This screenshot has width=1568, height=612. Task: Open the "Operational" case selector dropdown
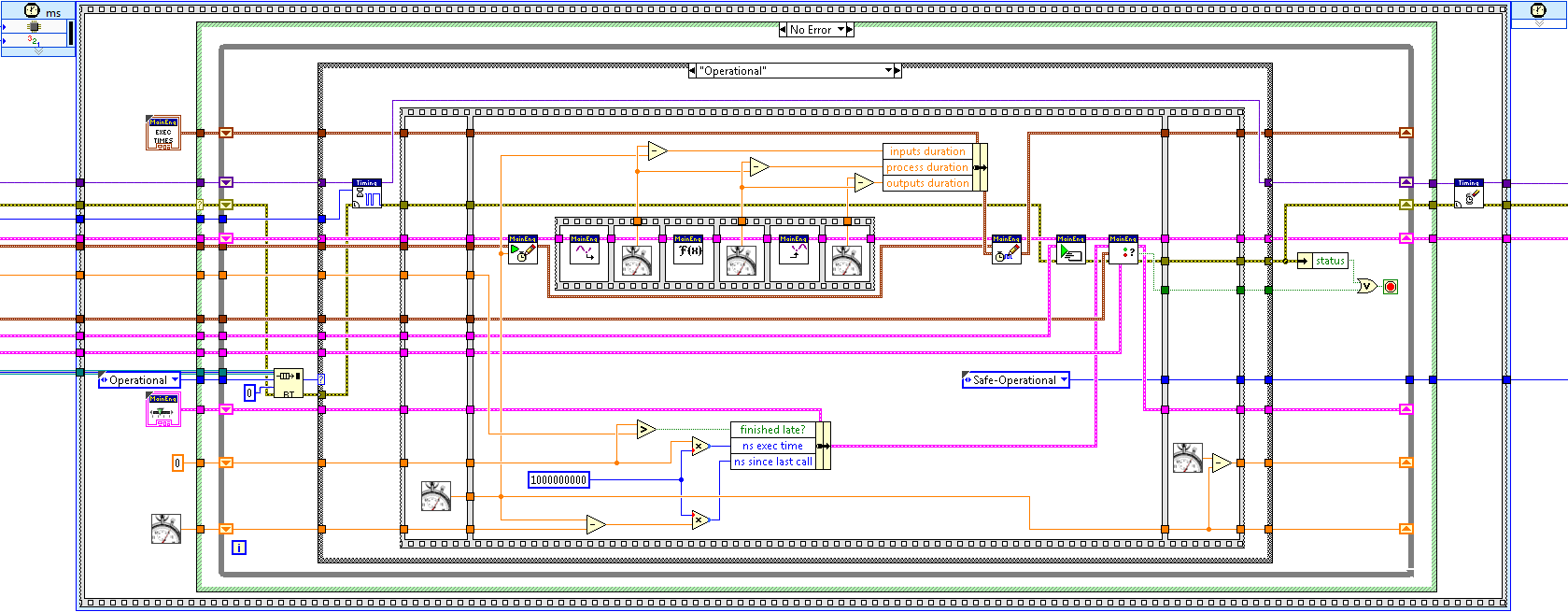pos(888,71)
